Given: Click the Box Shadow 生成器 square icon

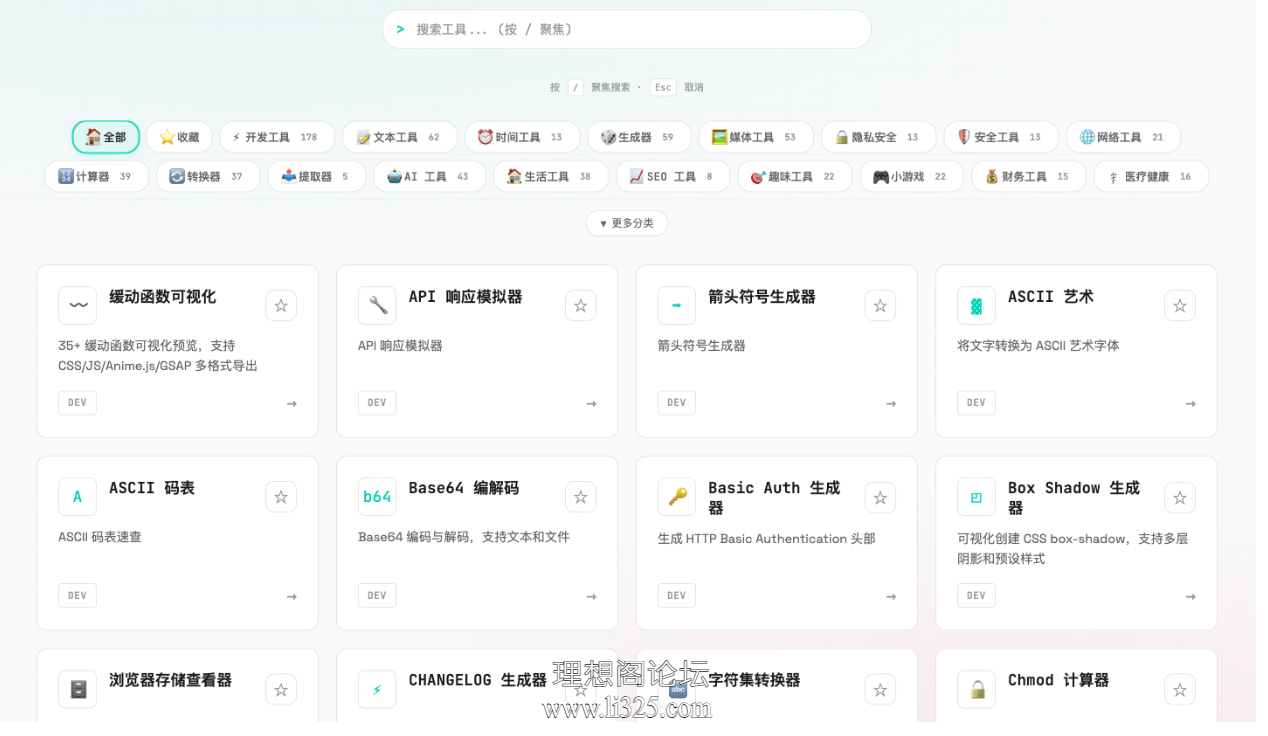Looking at the screenshot, I should pos(976,497).
